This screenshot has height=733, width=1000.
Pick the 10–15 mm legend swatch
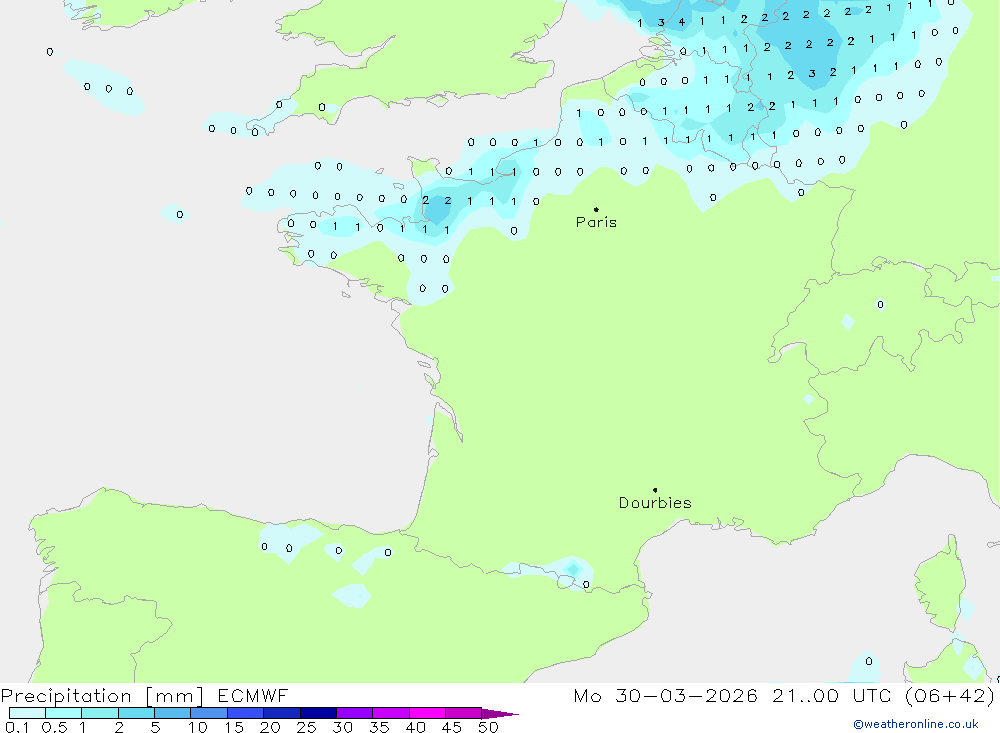(x=209, y=713)
